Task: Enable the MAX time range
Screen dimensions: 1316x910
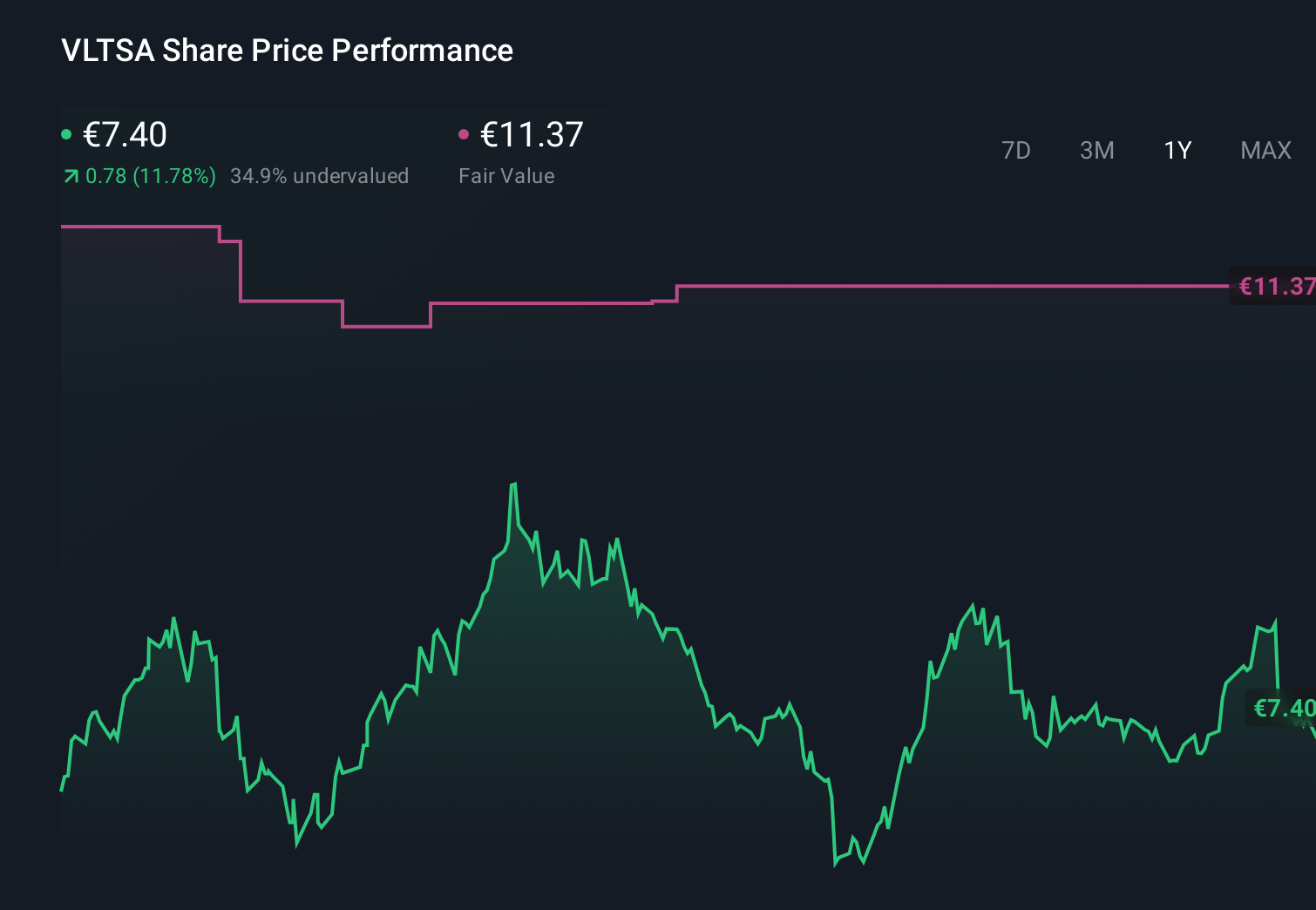Action: (x=1265, y=150)
